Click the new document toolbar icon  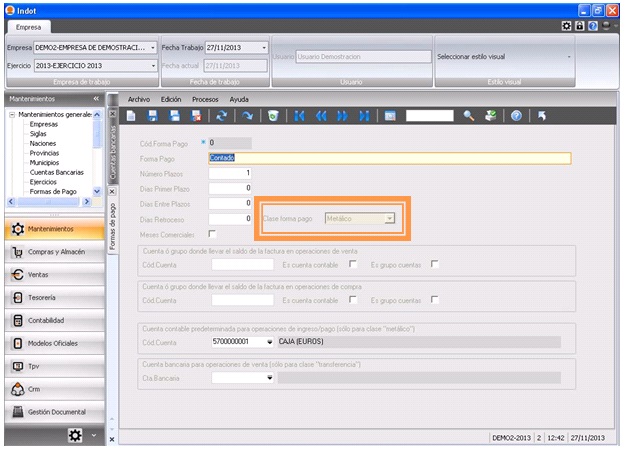(130, 116)
